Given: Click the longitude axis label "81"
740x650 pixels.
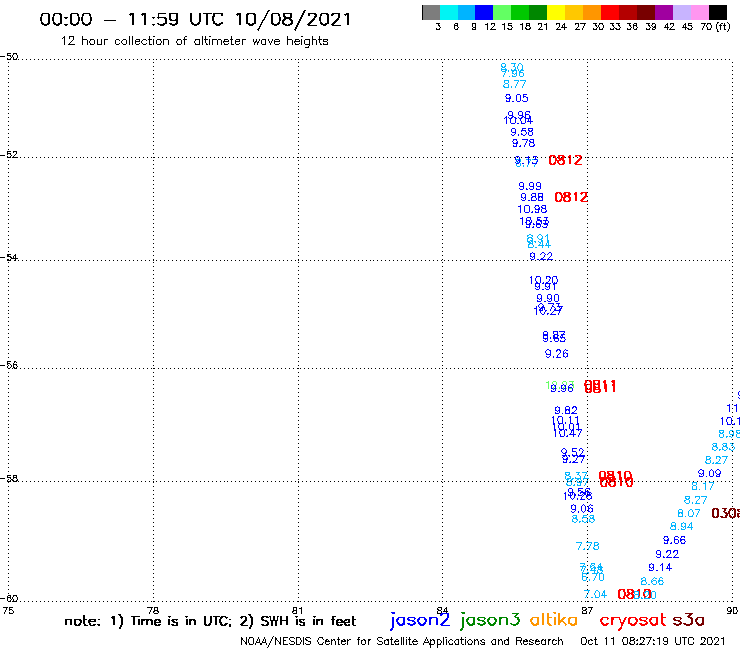Looking at the screenshot, I should [298, 610].
